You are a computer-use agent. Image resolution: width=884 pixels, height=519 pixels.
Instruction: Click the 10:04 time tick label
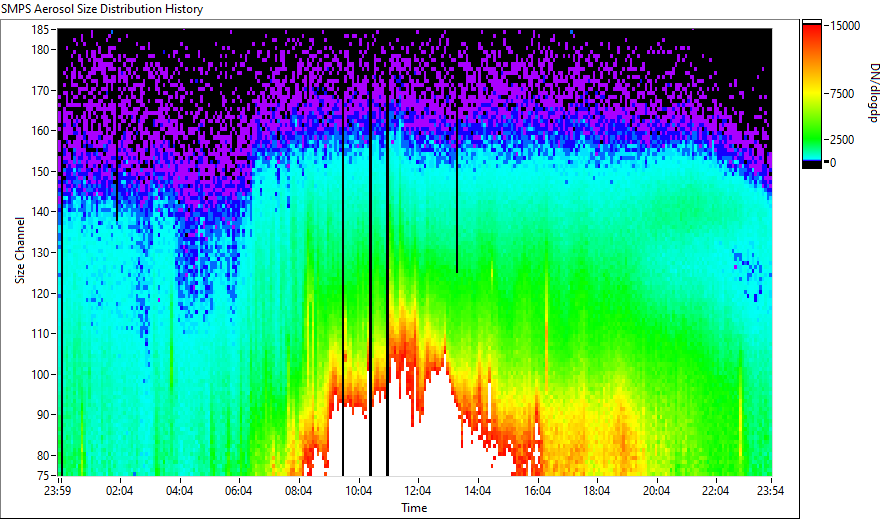coord(358,491)
